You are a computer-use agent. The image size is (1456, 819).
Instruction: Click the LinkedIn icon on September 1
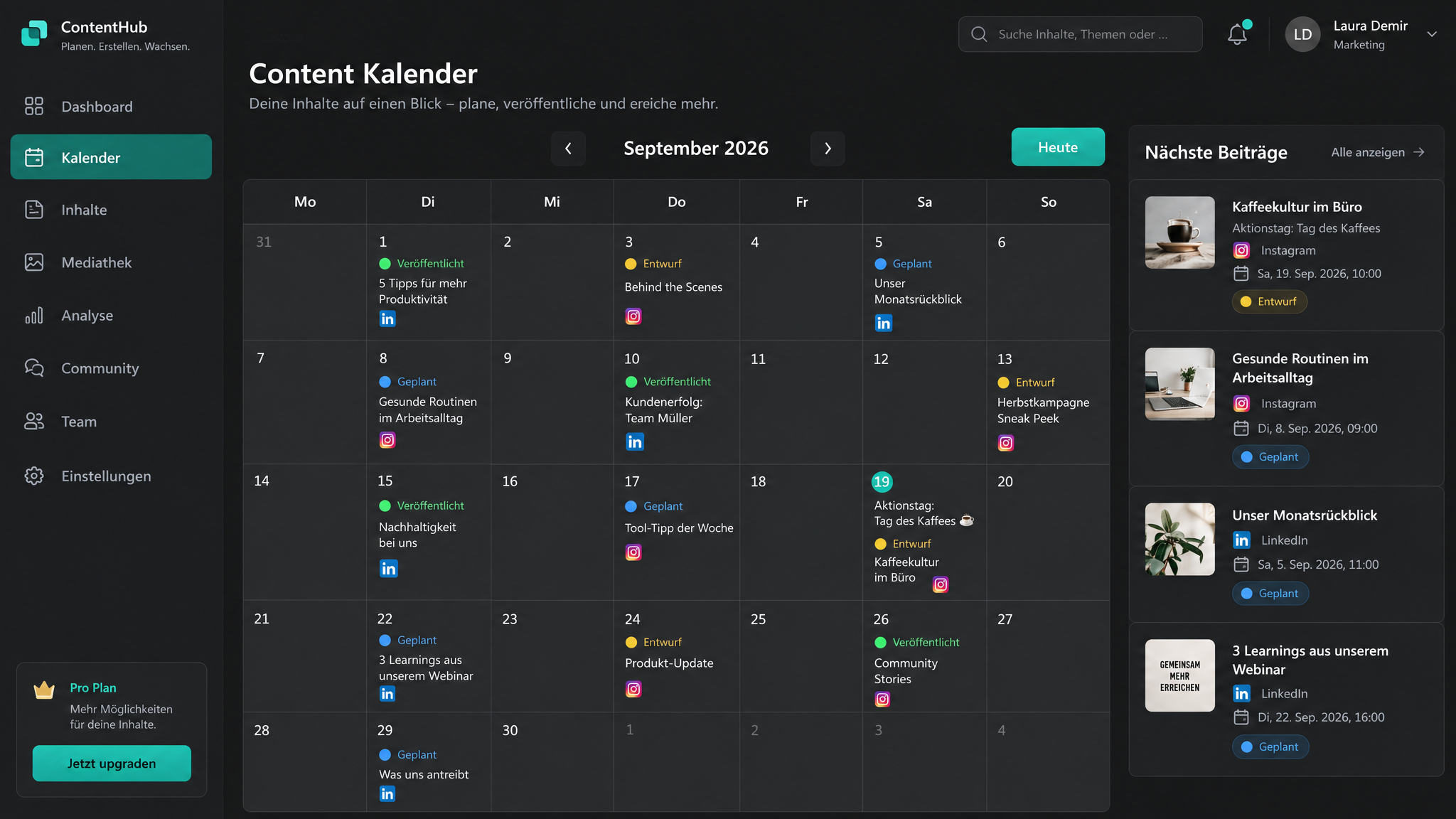[x=387, y=319]
